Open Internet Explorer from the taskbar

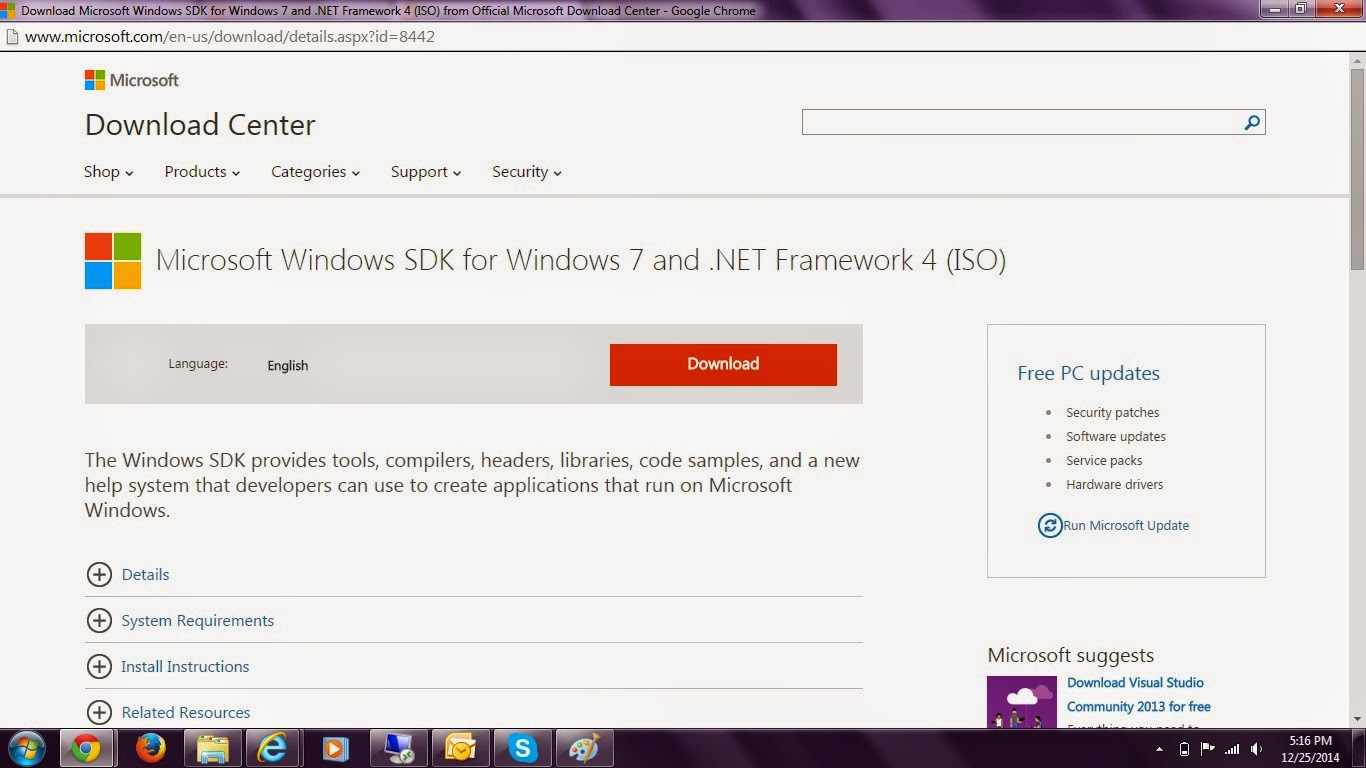[x=273, y=749]
